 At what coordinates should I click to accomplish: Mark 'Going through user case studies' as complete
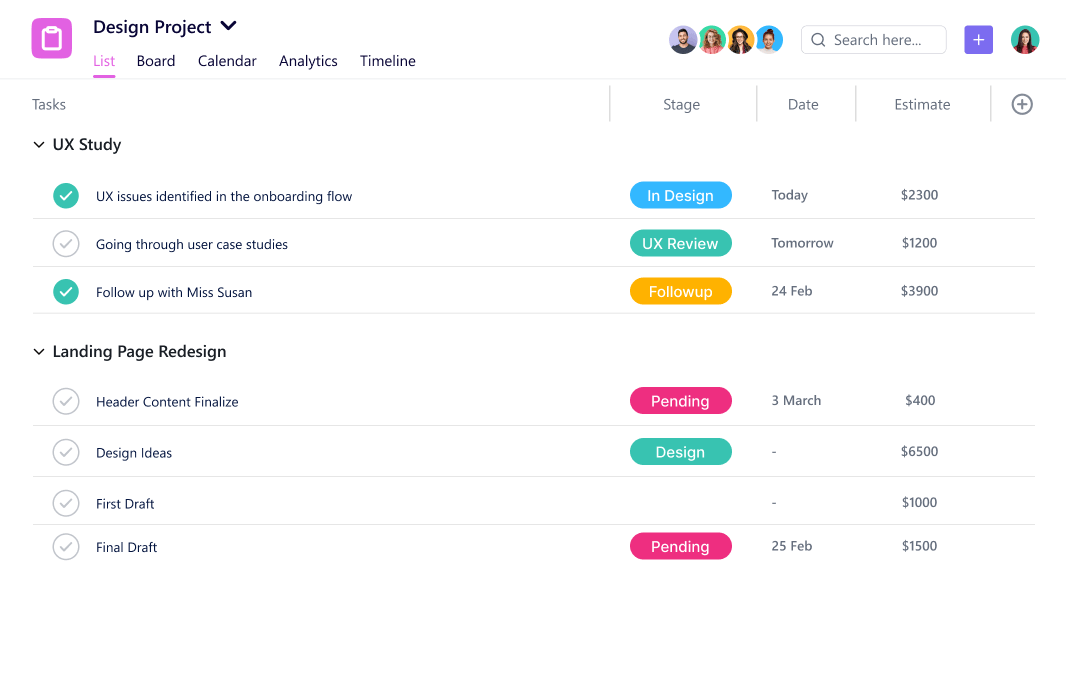click(66, 243)
